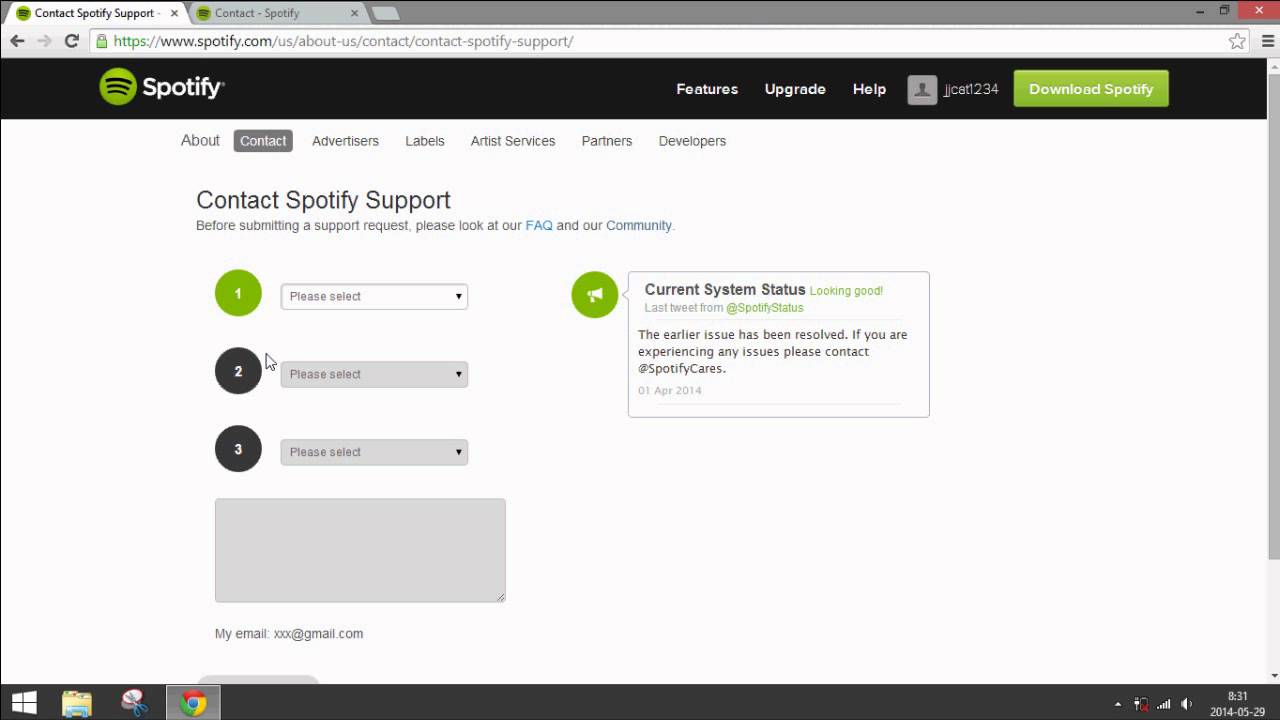Click the @SpotifyStatus link
Viewport: 1280px width, 720px height.
pyautogui.click(x=765, y=308)
